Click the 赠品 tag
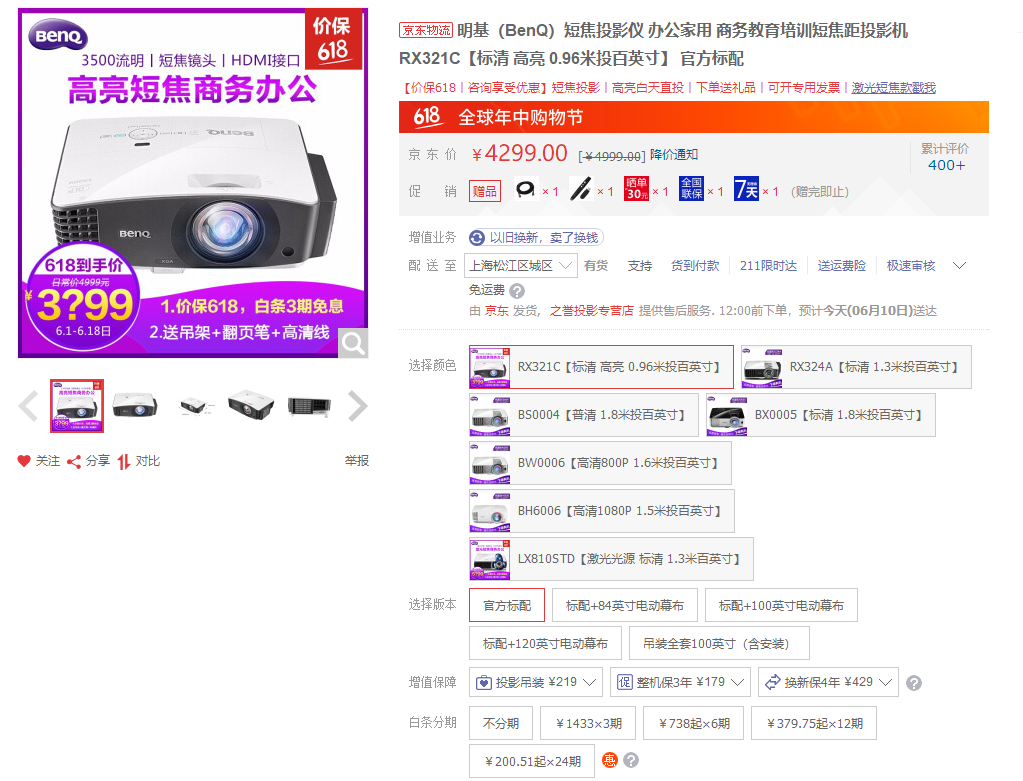The height and width of the screenshot is (781, 1023). 485,191
